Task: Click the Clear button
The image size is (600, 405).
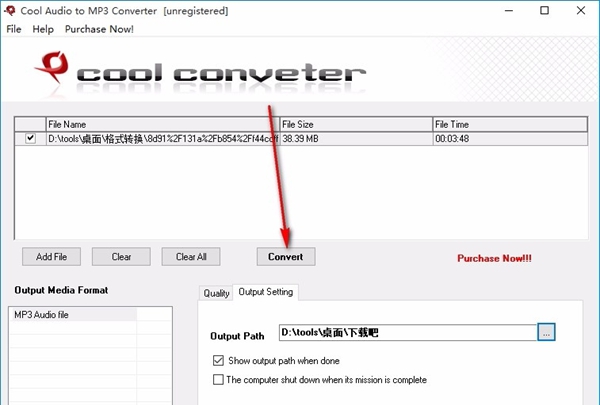Action: click(x=121, y=256)
